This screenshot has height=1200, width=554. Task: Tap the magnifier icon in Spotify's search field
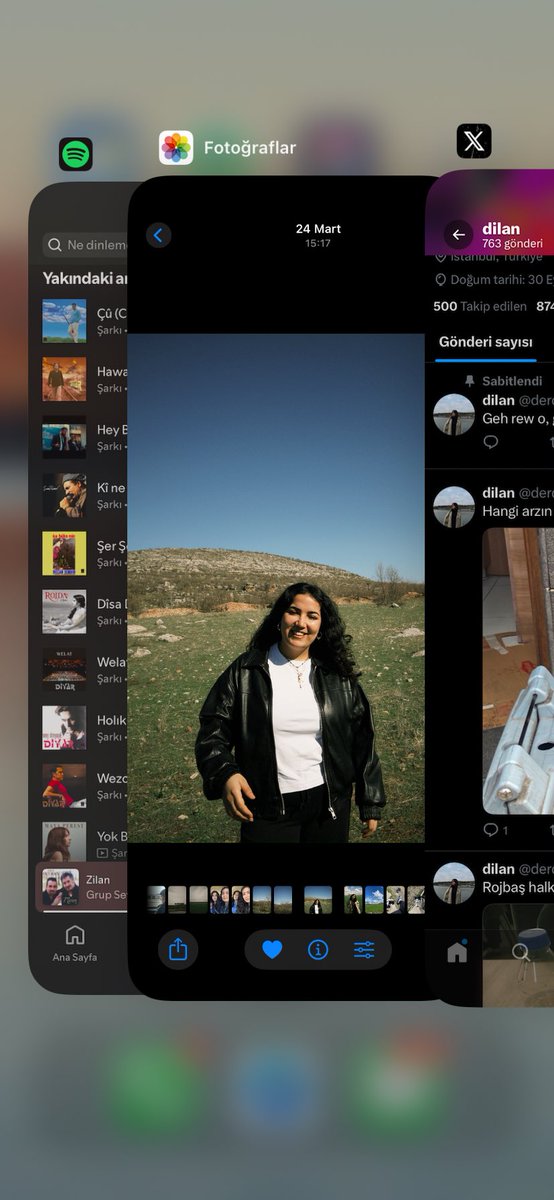coord(55,245)
